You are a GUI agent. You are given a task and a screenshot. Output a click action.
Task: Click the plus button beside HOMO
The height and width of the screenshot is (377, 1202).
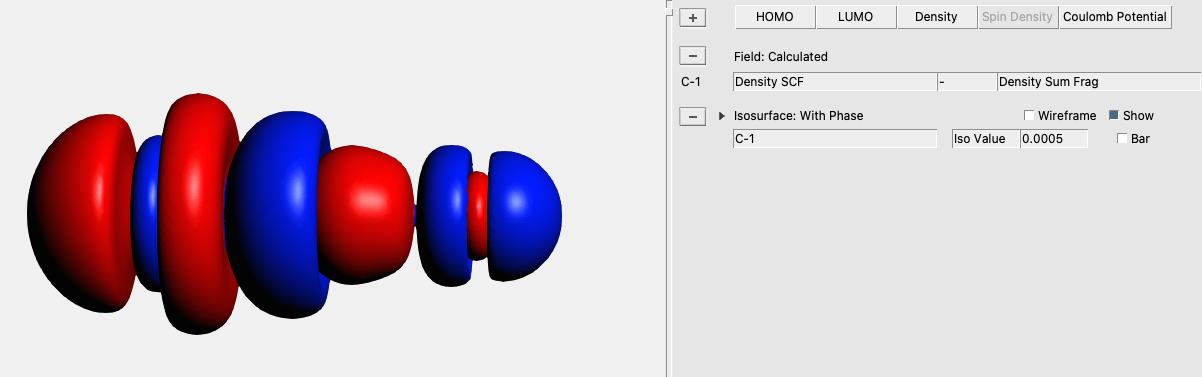pyautogui.click(x=692, y=17)
